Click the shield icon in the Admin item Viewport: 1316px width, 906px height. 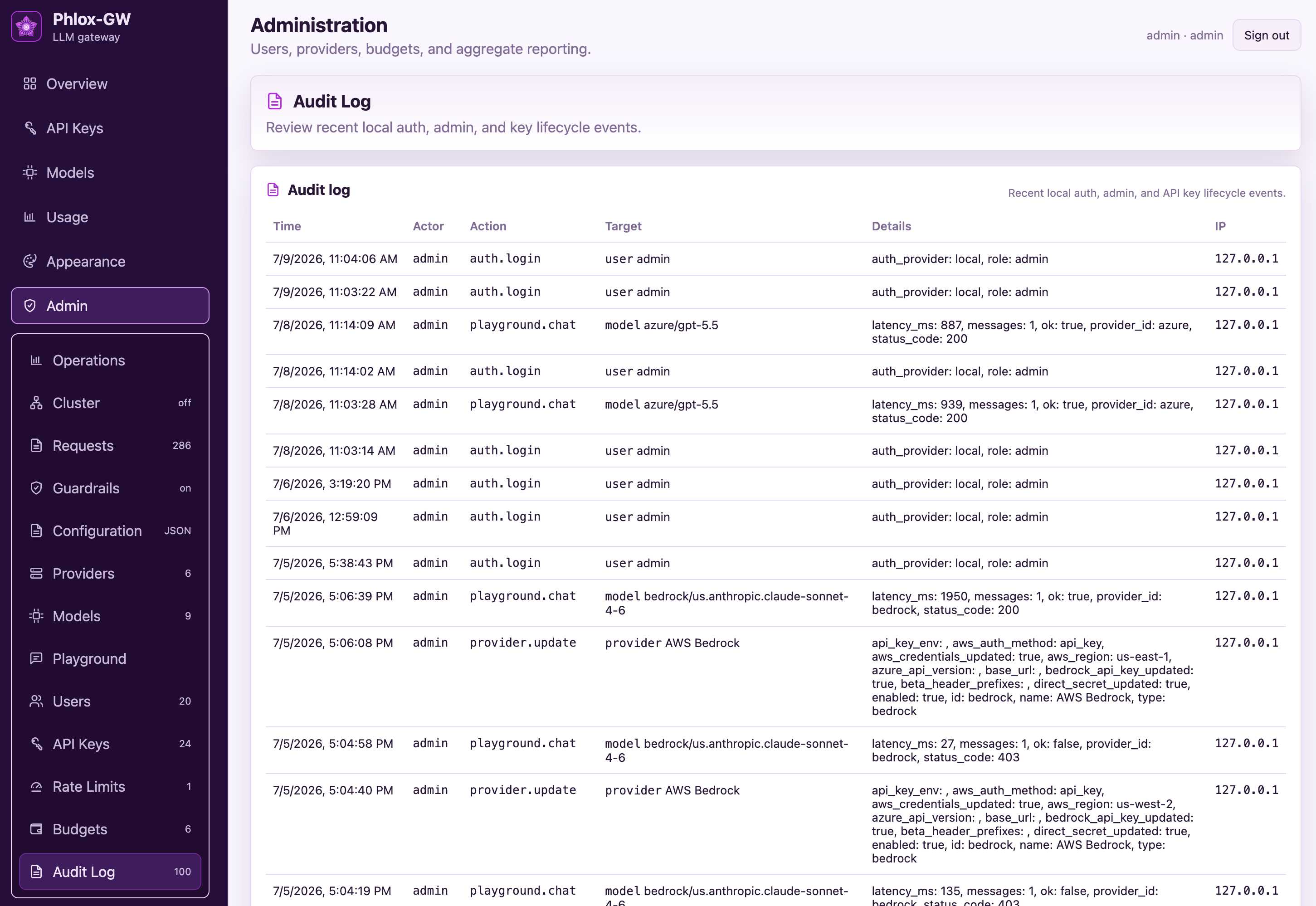(30, 306)
